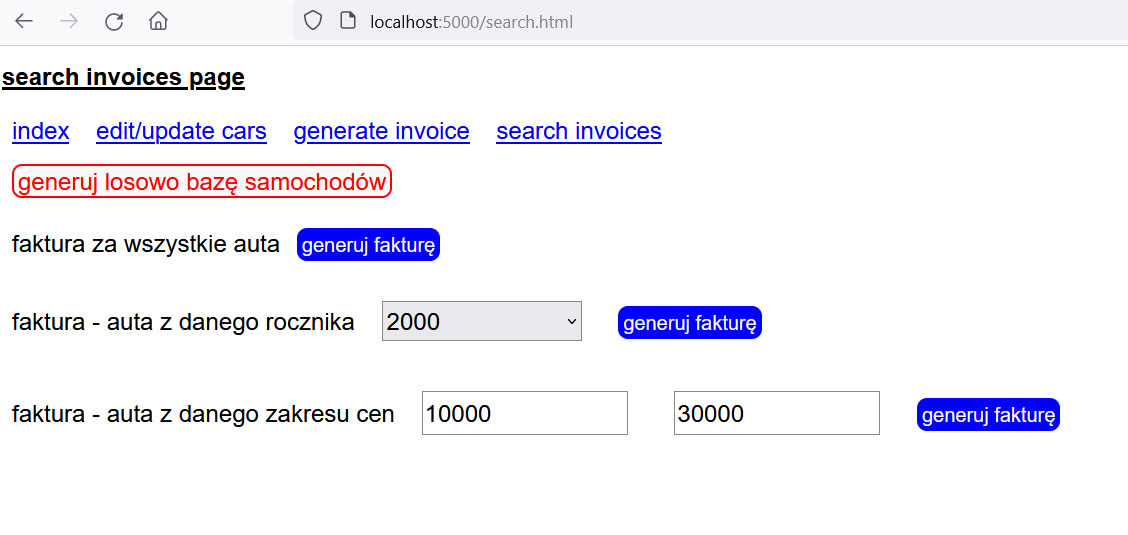Screen dimensions: 1128x535
Task: Click the browser forward arrow
Action: click(69, 21)
